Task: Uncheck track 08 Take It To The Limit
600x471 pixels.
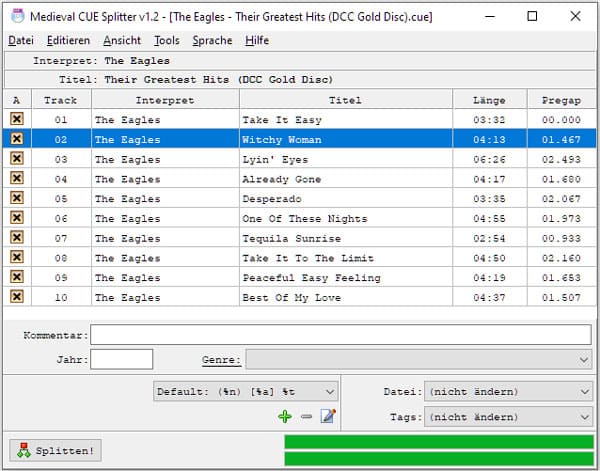Action: click(x=17, y=257)
